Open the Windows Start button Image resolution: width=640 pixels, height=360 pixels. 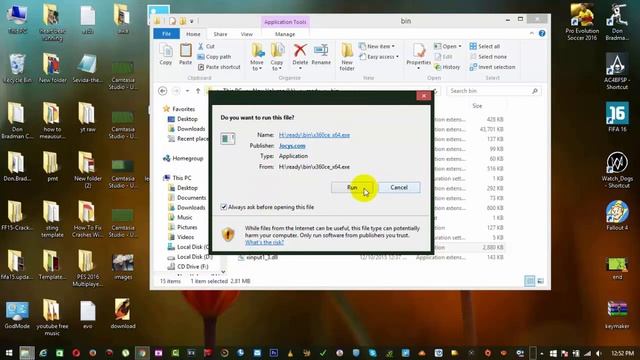click(x=9, y=353)
